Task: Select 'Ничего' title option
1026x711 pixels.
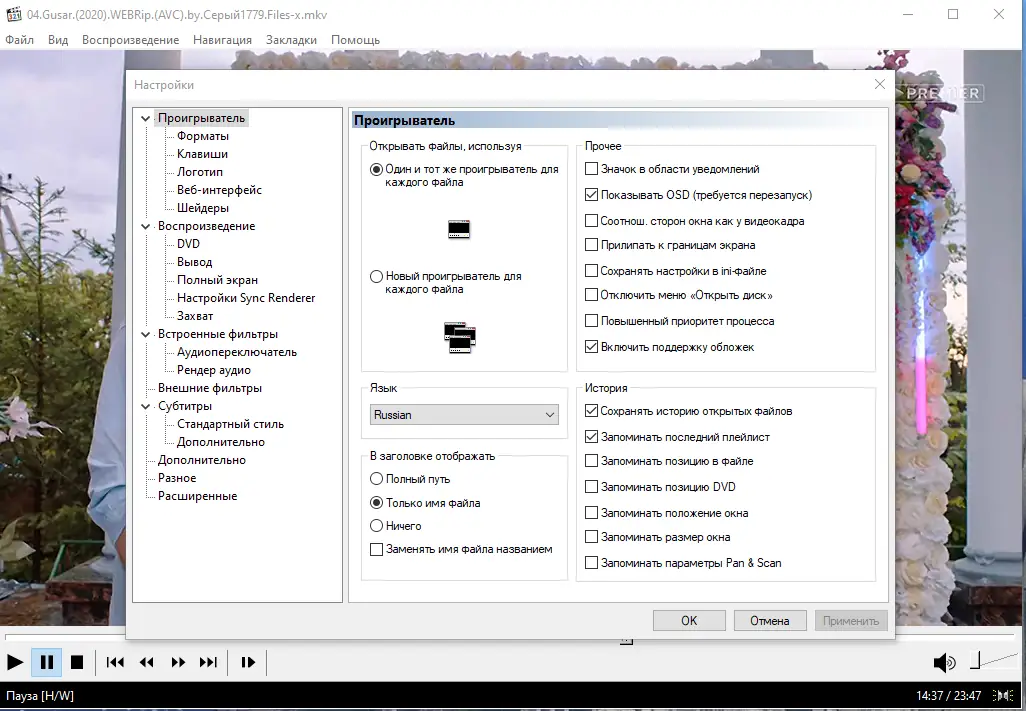Action: pyautogui.click(x=396, y=526)
